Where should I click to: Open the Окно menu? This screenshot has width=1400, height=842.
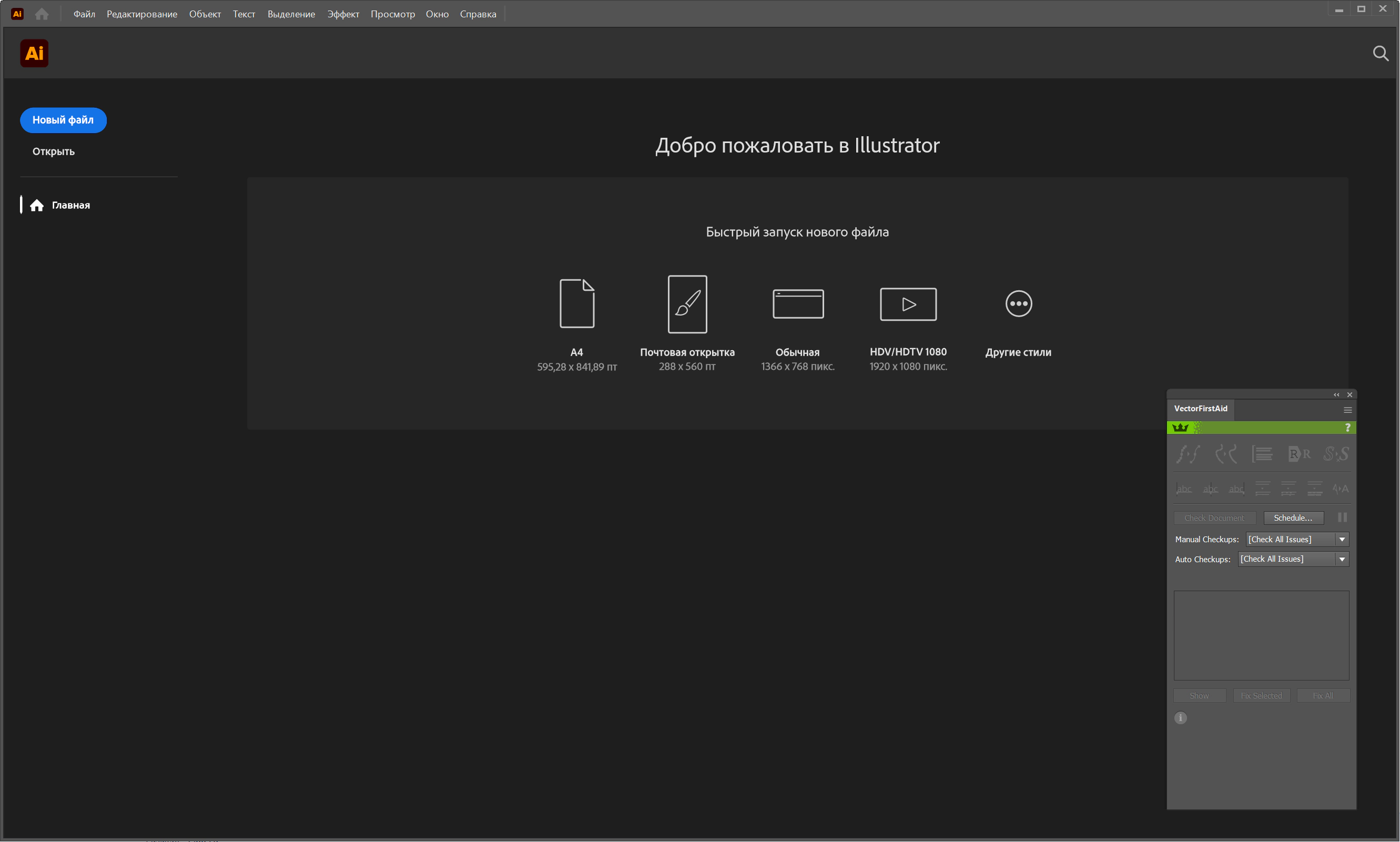click(x=437, y=14)
